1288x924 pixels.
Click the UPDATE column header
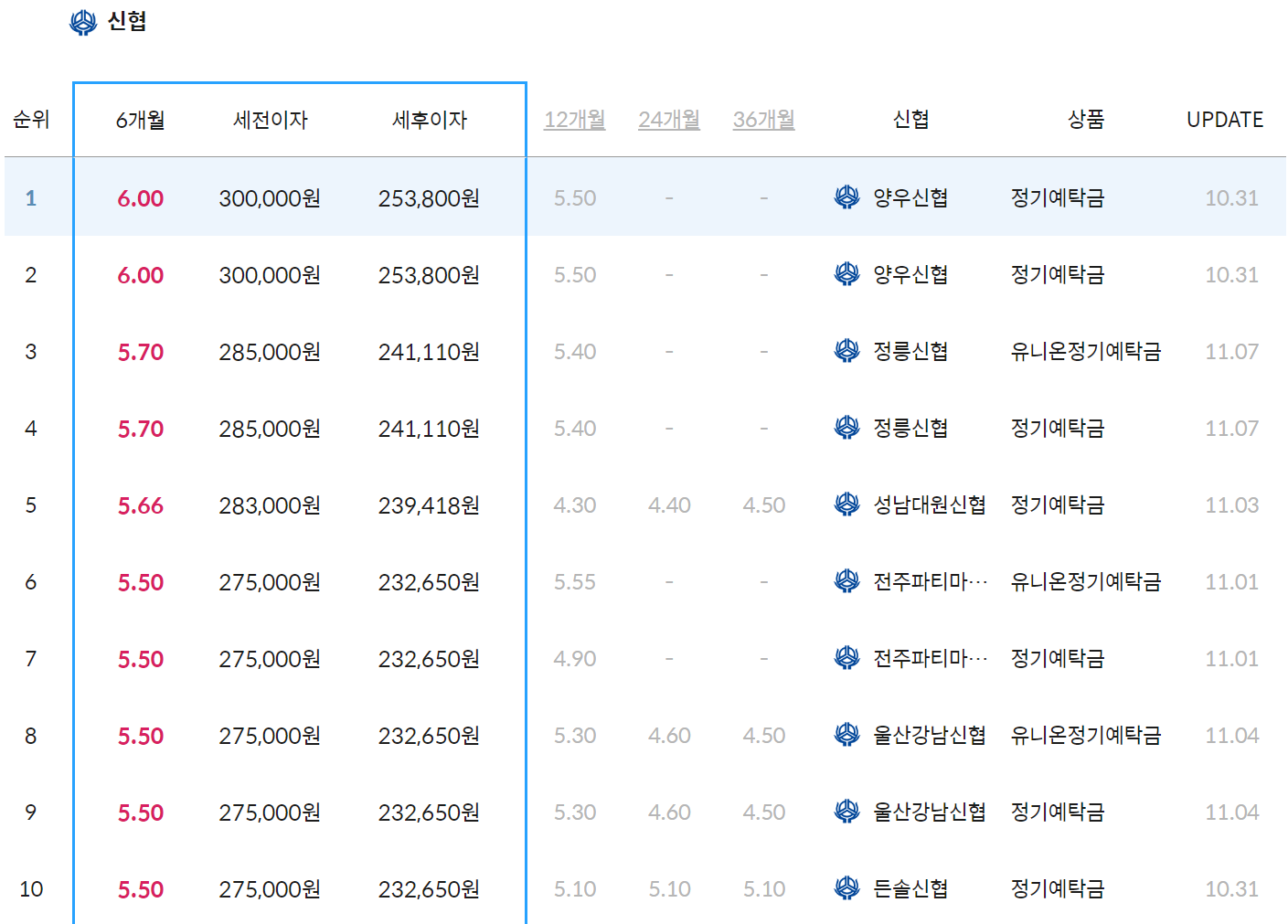[1225, 120]
